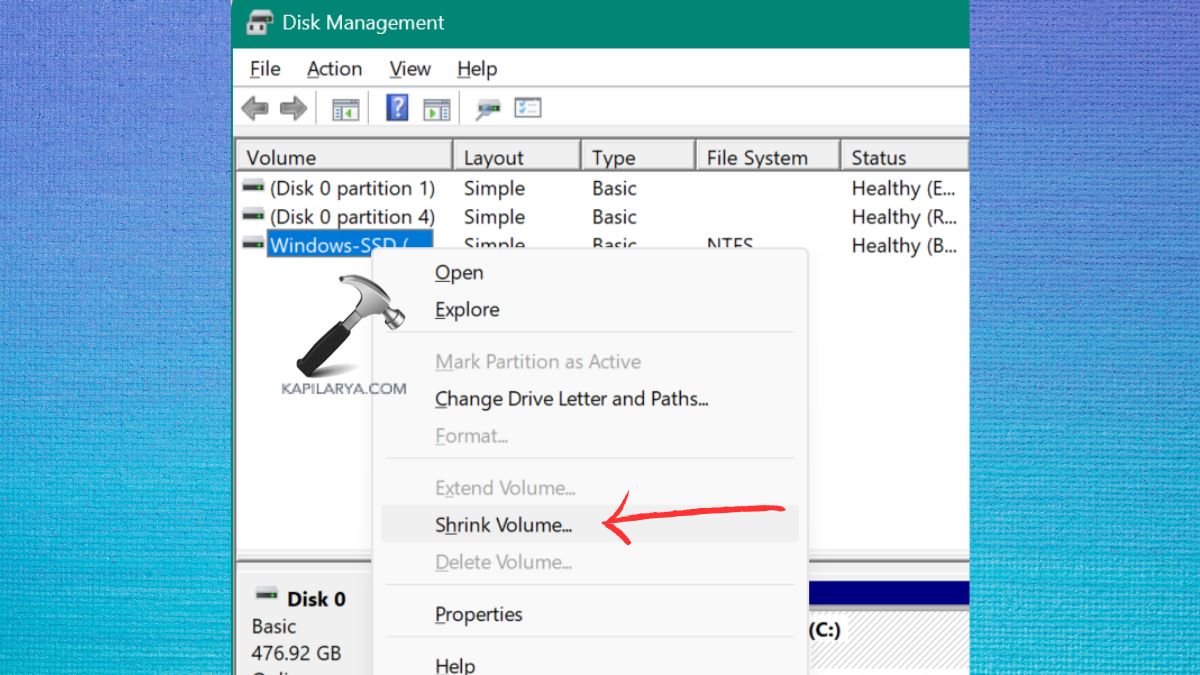Click the Disk Management title bar icon

(260, 22)
